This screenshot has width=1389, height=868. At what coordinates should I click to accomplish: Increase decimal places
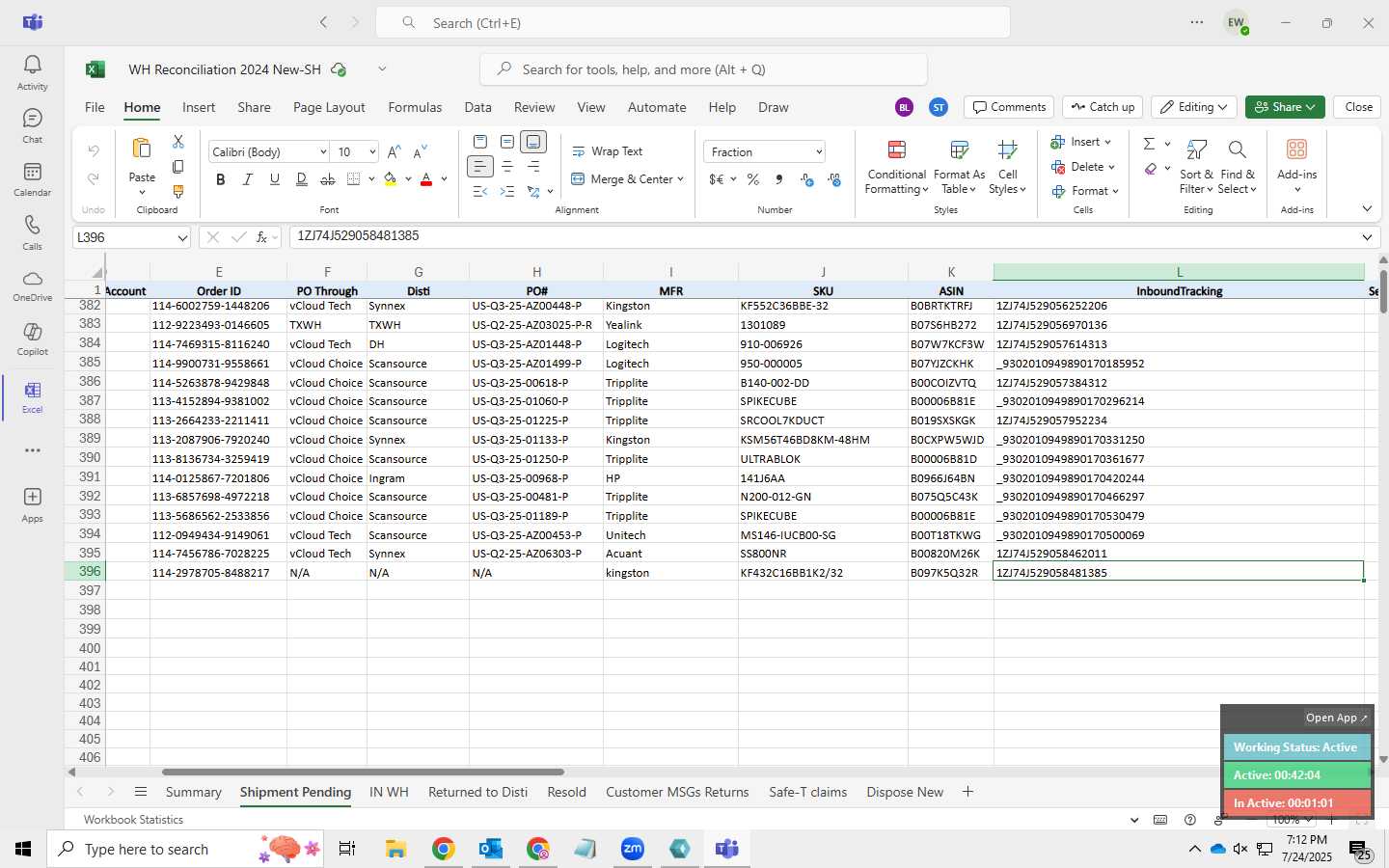click(807, 179)
